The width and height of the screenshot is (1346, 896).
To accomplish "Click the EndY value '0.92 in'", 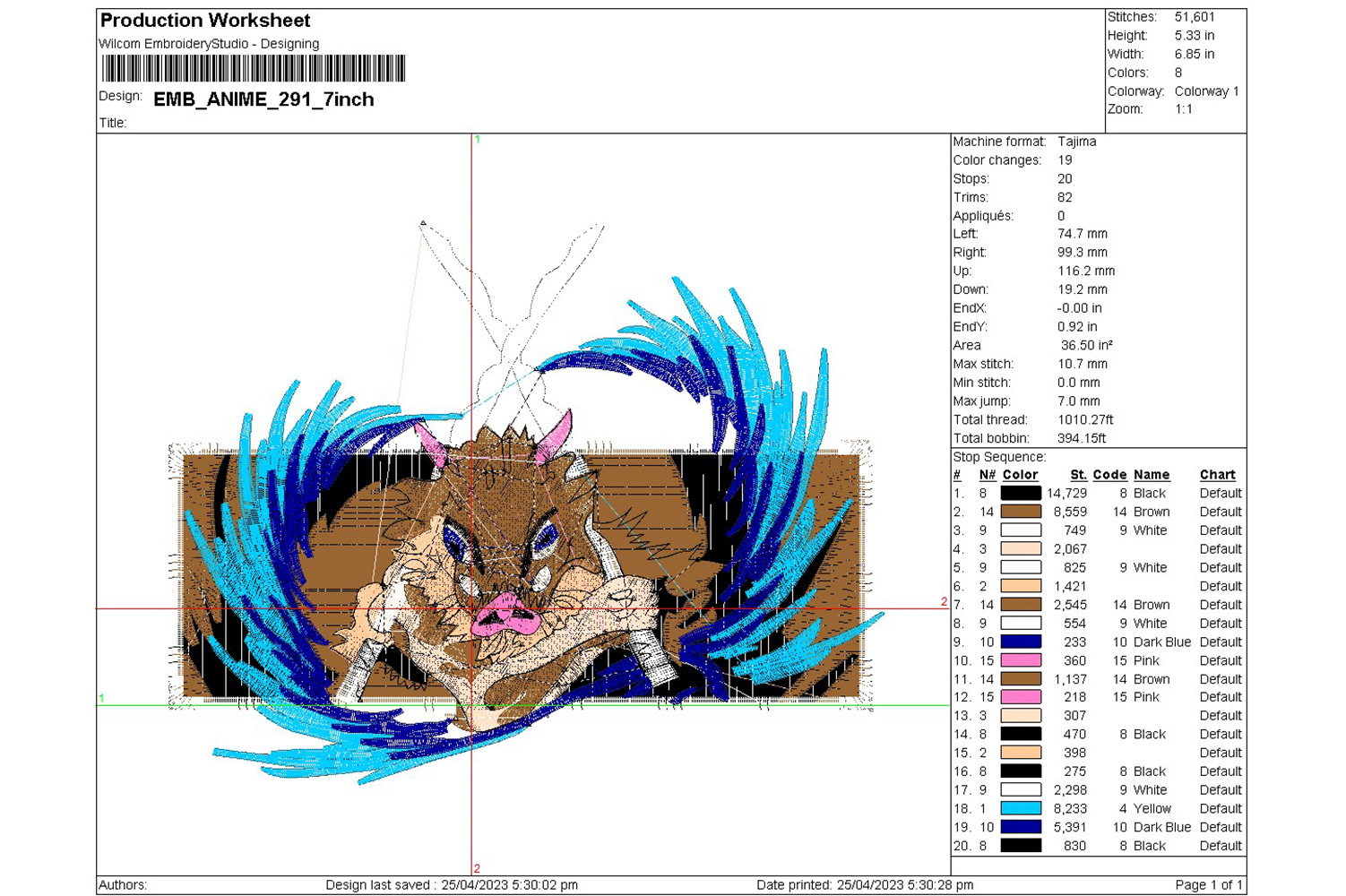I will [1077, 327].
